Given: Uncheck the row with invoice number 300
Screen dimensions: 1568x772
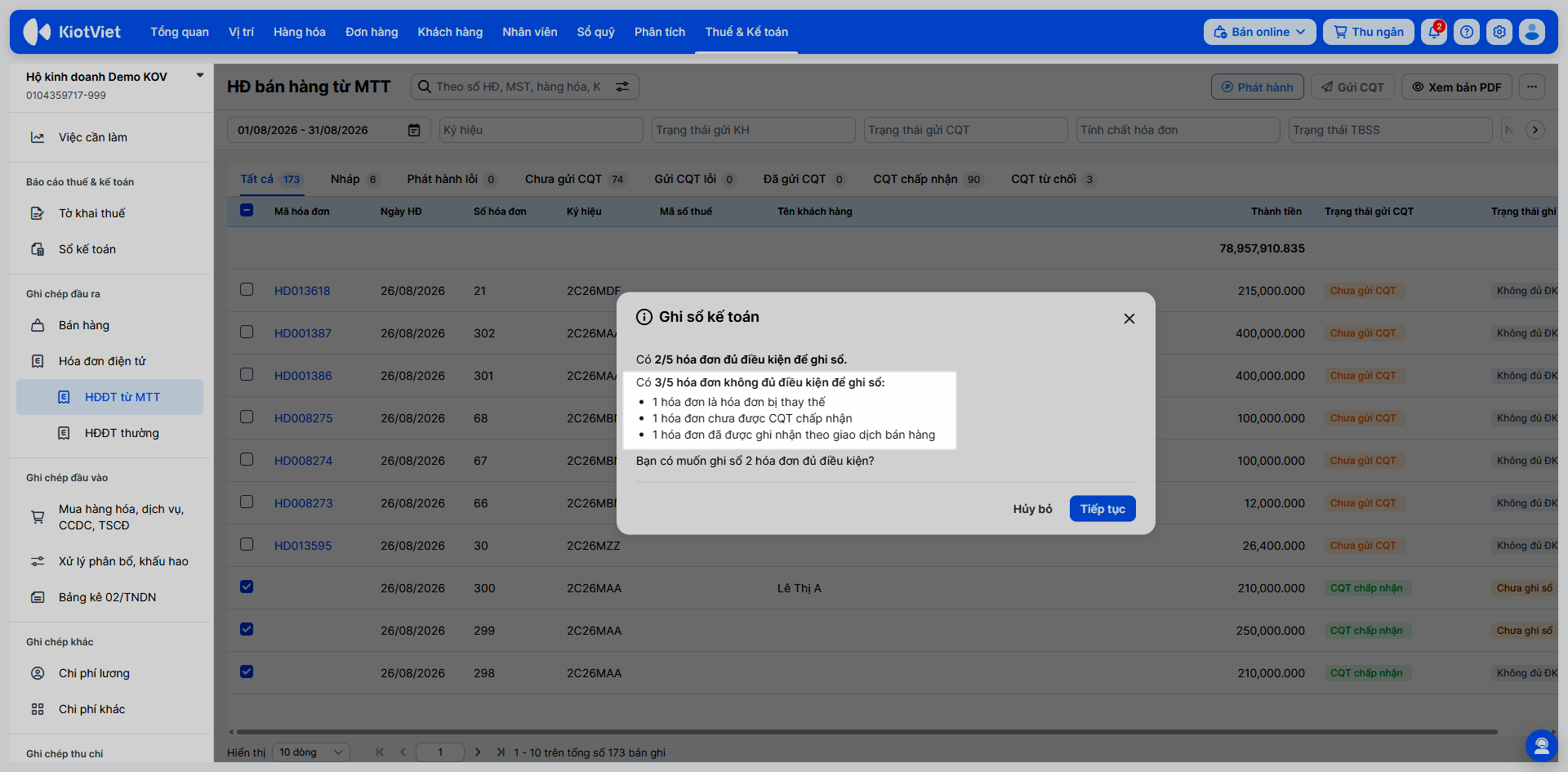Looking at the screenshot, I should pyautogui.click(x=247, y=587).
